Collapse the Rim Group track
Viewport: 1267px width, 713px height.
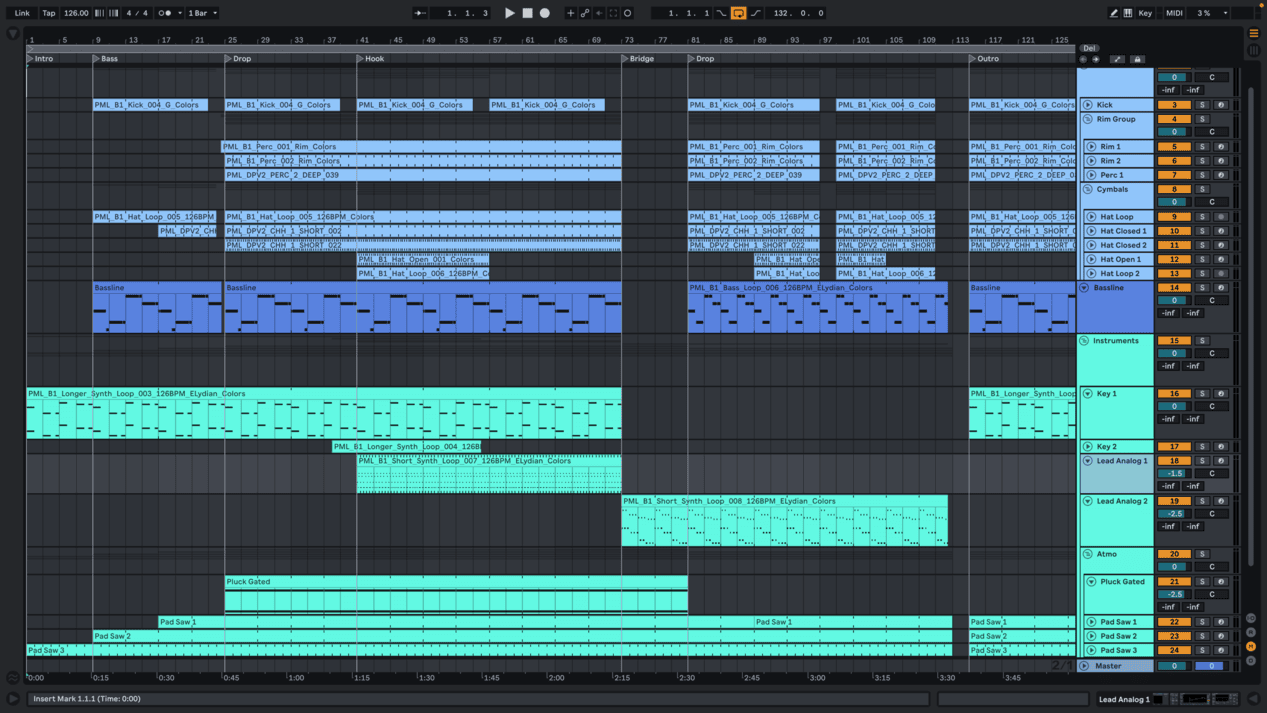coord(1088,119)
